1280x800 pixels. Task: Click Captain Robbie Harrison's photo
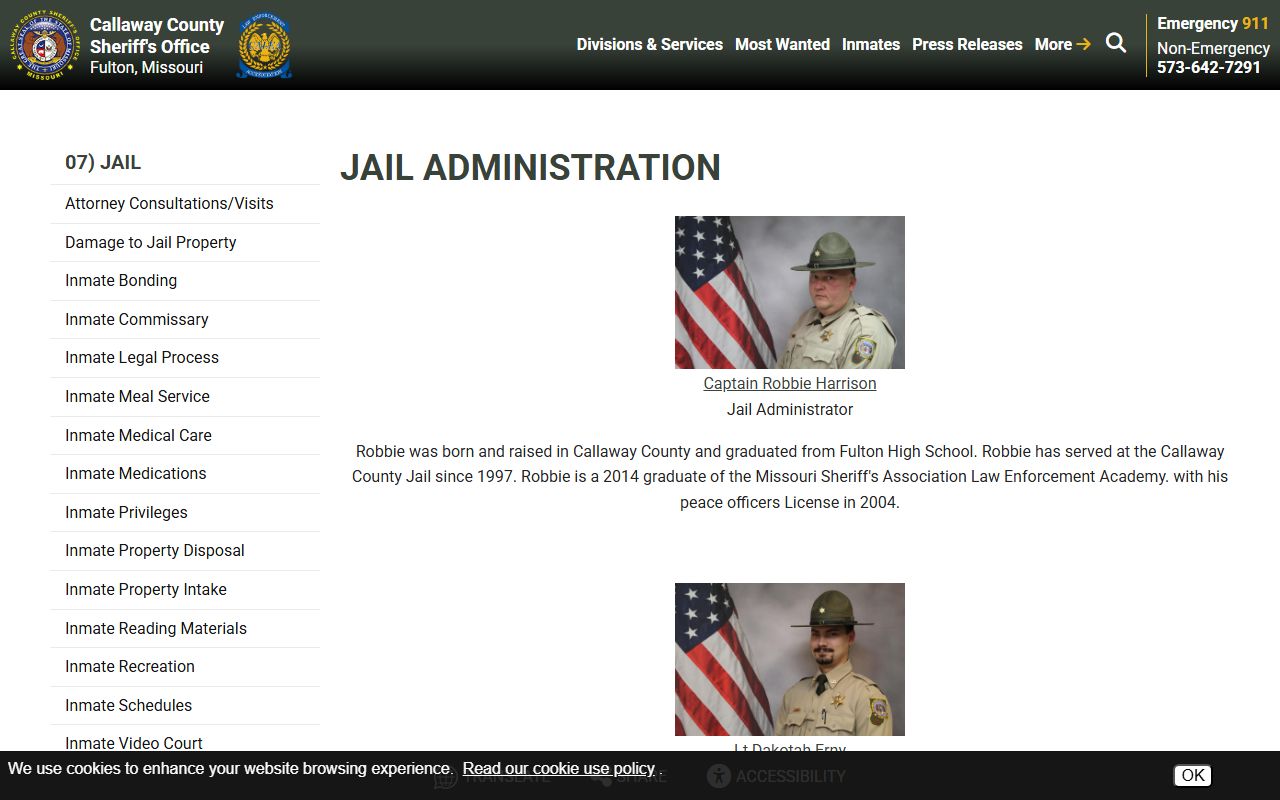(790, 292)
